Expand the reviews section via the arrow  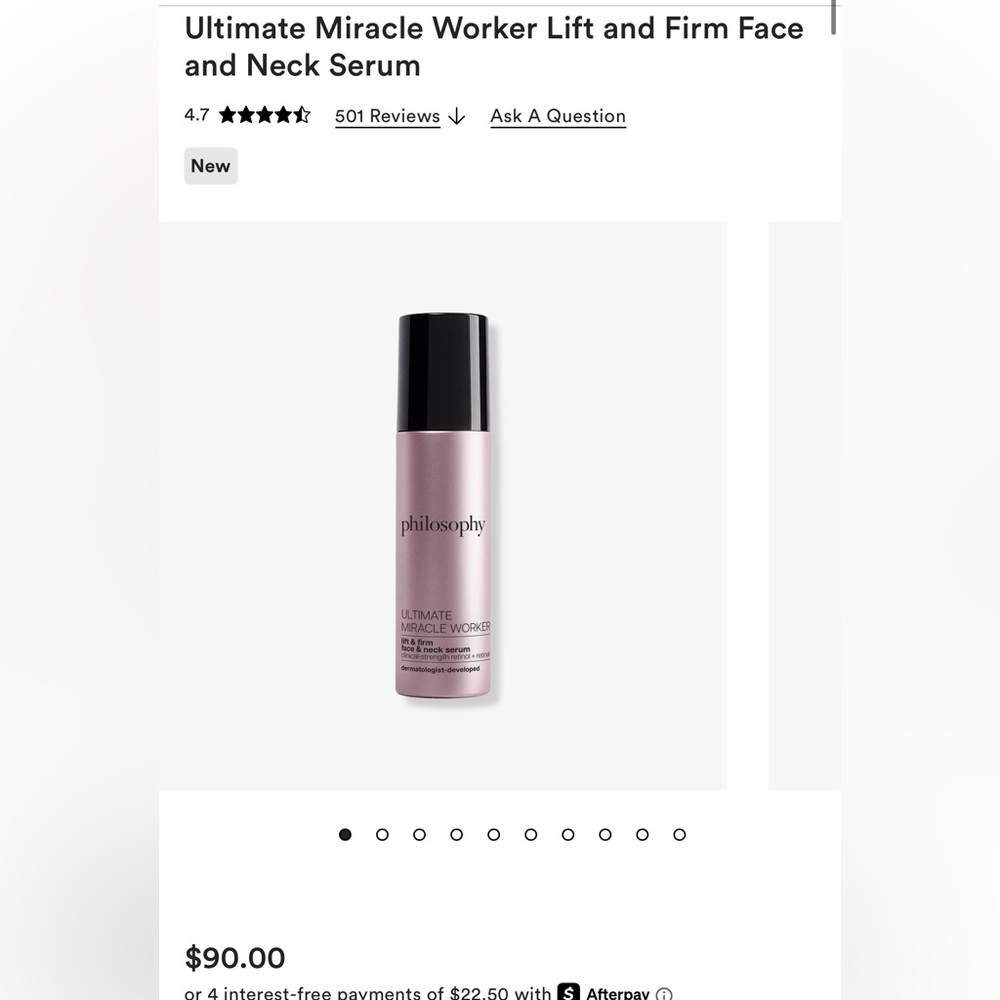click(x=457, y=116)
